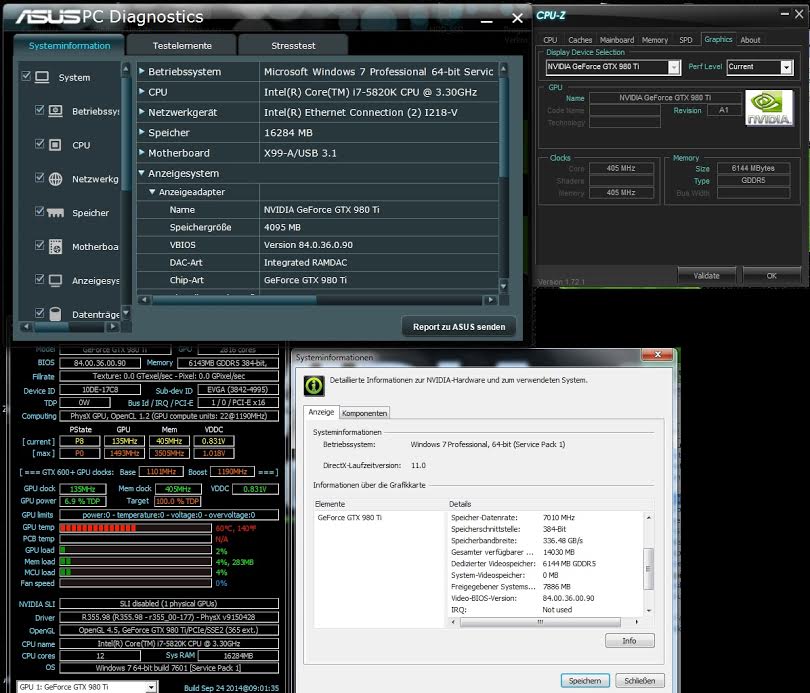Switch to the Stresstest tab
Viewport: 810px width, 693px height.
tap(293, 45)
